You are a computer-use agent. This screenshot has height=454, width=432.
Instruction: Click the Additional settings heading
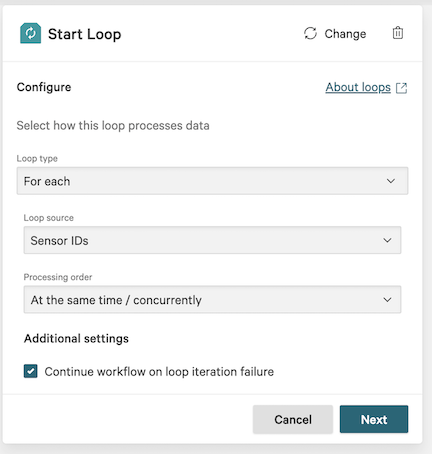coord(76,339)
